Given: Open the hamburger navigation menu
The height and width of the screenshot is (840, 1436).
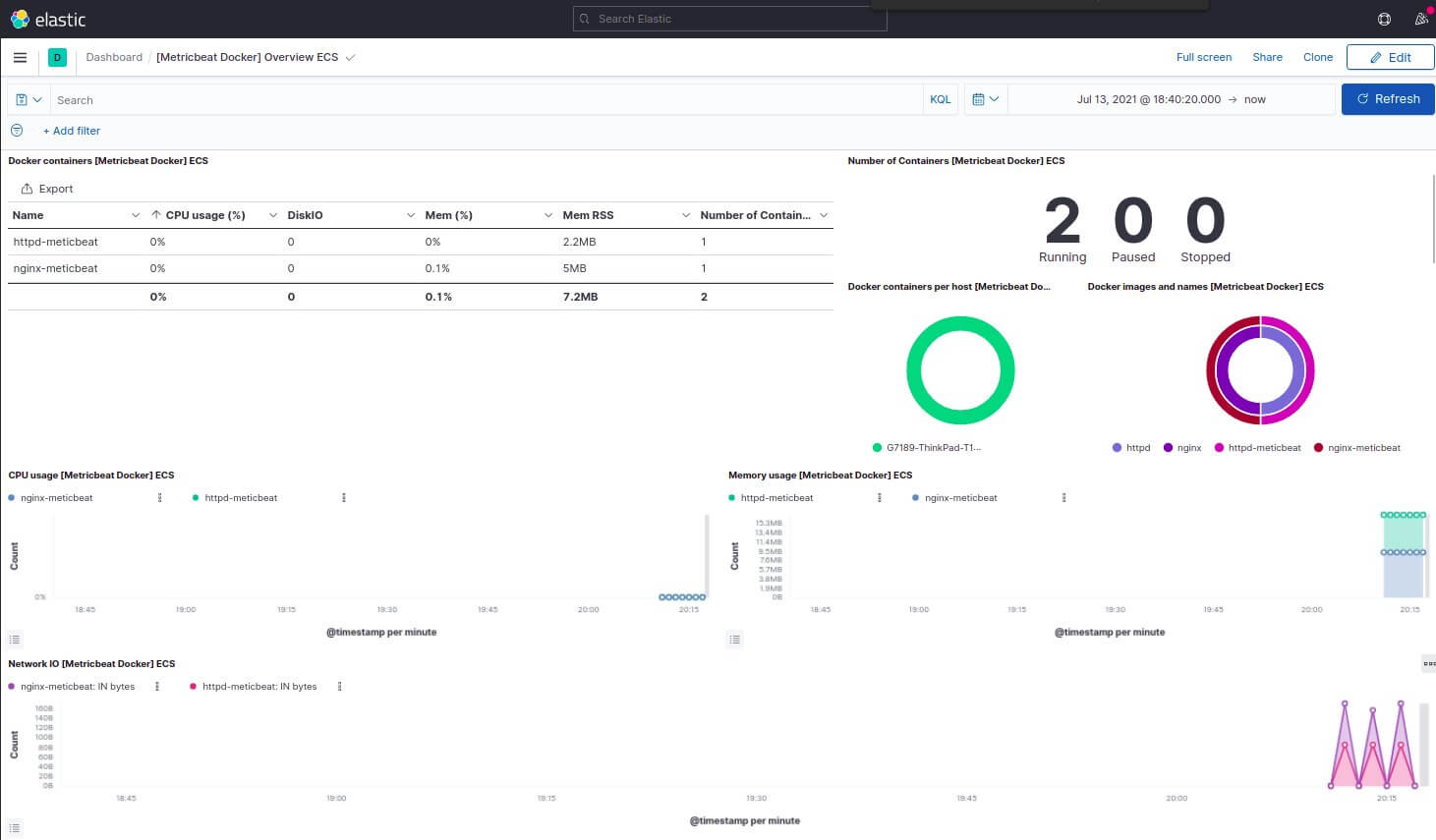Looking at the screenshot, I should pos(20,57).
